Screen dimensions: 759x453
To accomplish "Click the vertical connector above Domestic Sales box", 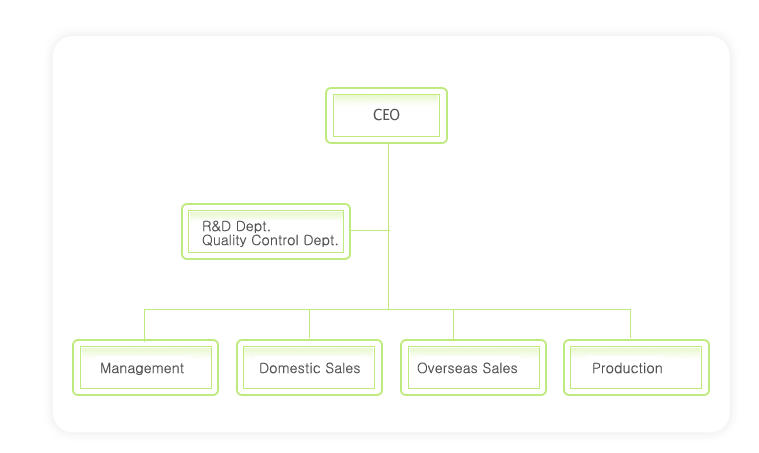I will [309, 324].
